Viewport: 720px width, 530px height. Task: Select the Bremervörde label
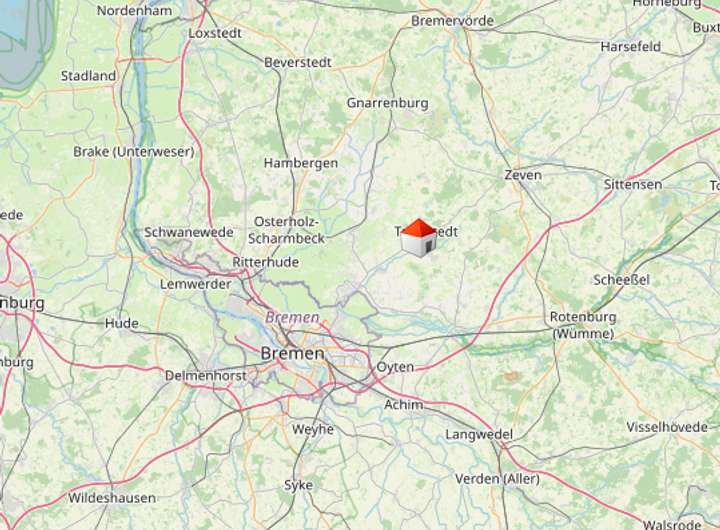(x=452, y=21)
